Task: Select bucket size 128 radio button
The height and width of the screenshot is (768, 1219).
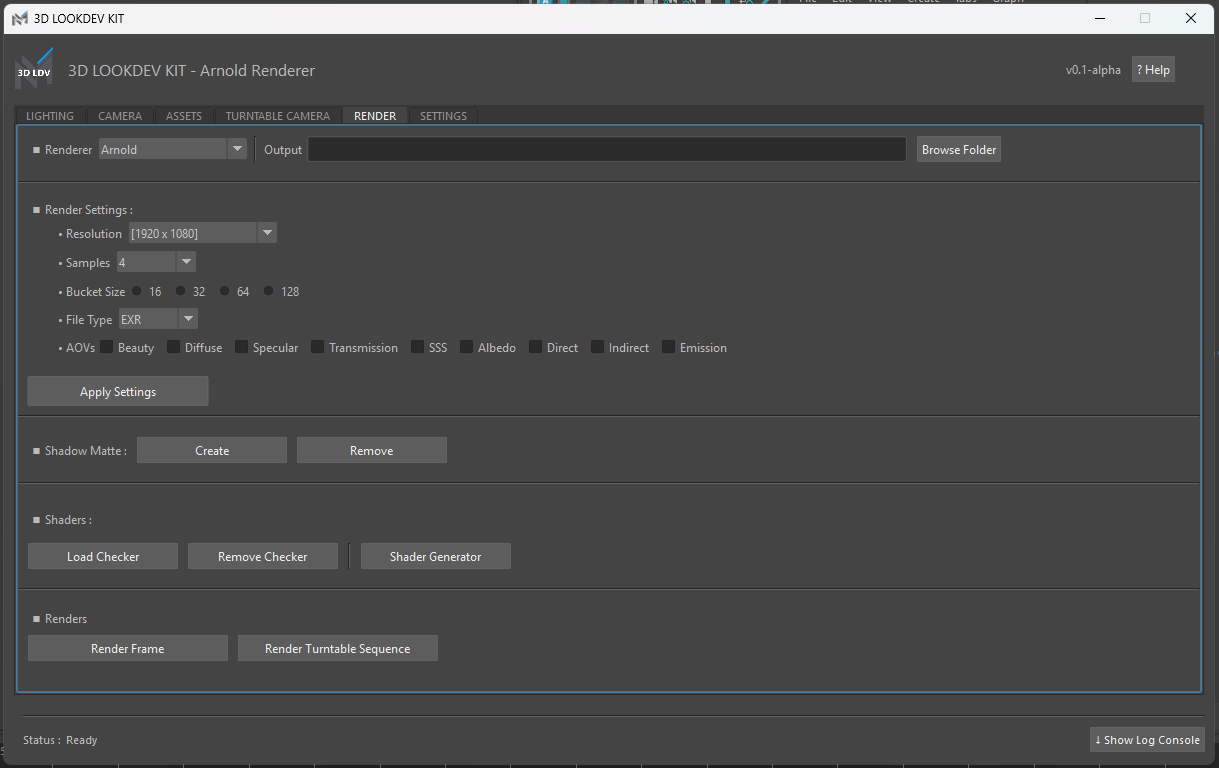Action: tap(269, 291)
